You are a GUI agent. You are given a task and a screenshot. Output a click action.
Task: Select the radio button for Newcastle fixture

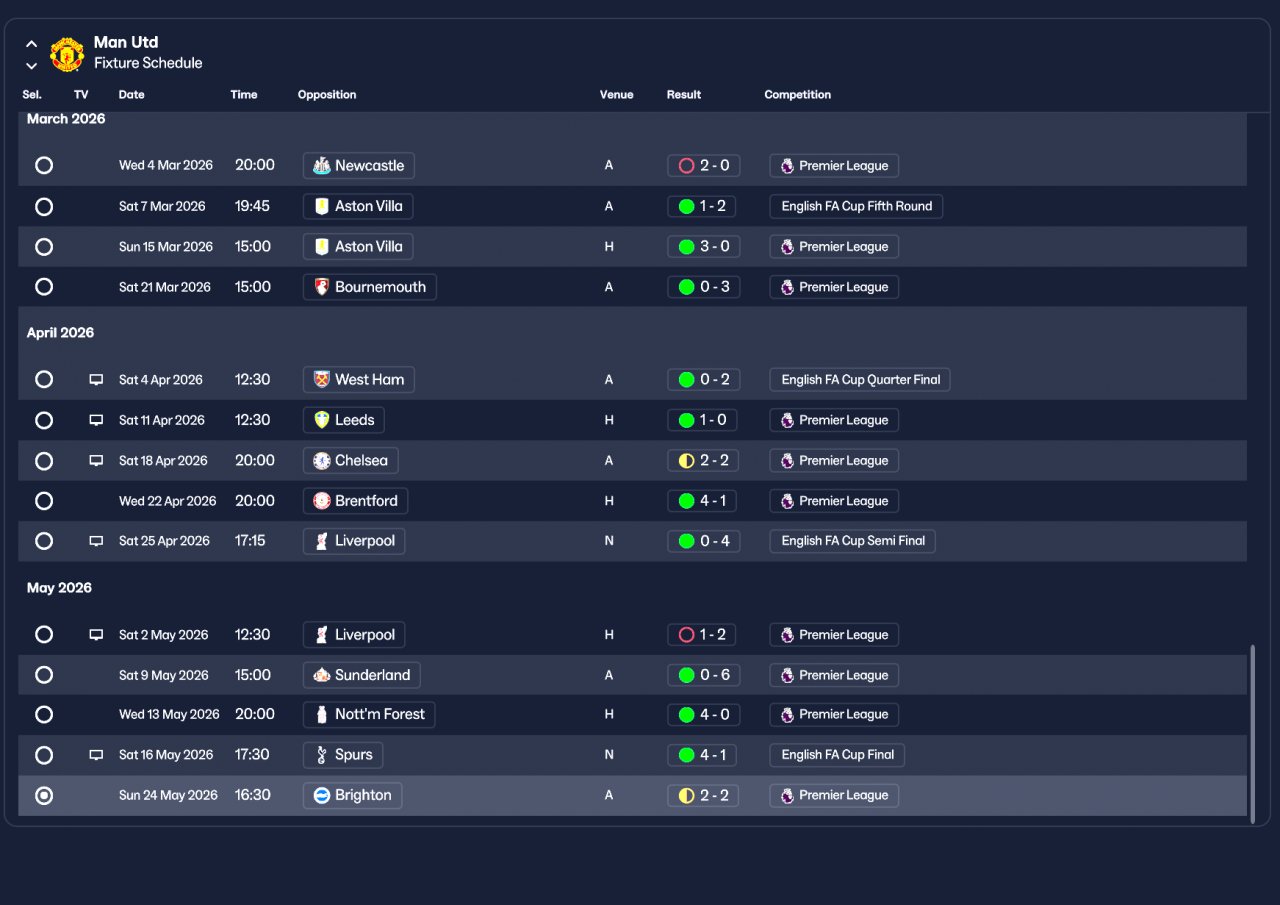click(44, 166)
